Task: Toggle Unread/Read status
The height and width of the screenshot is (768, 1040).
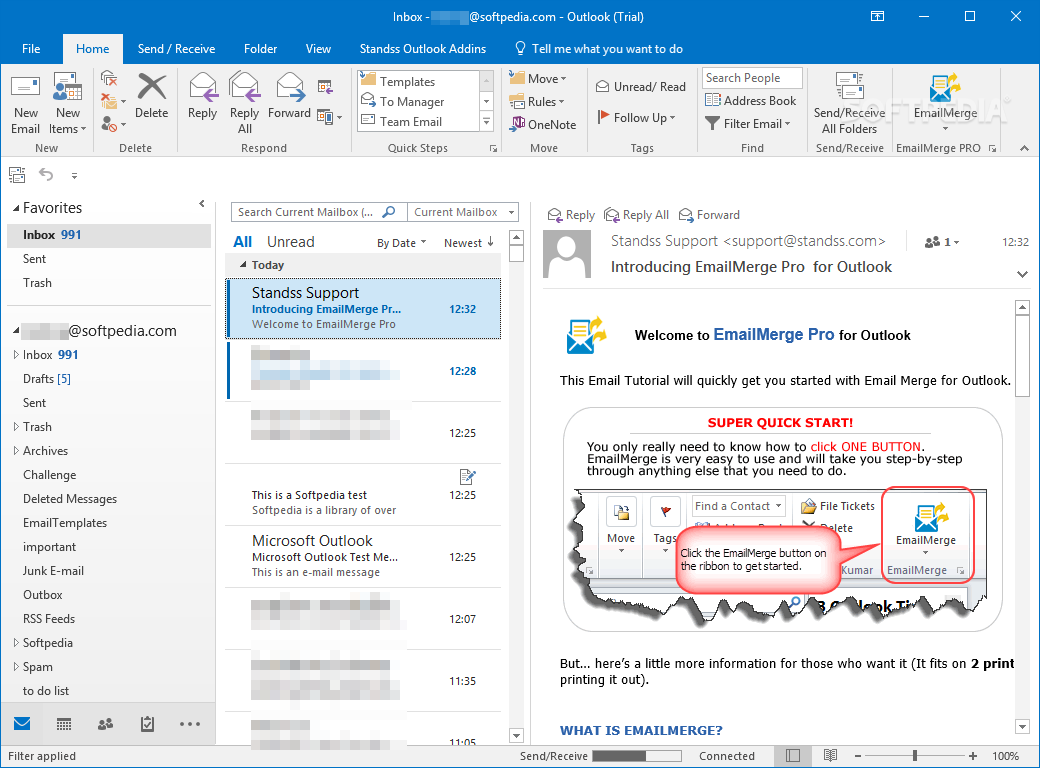Action: point(641,86)
